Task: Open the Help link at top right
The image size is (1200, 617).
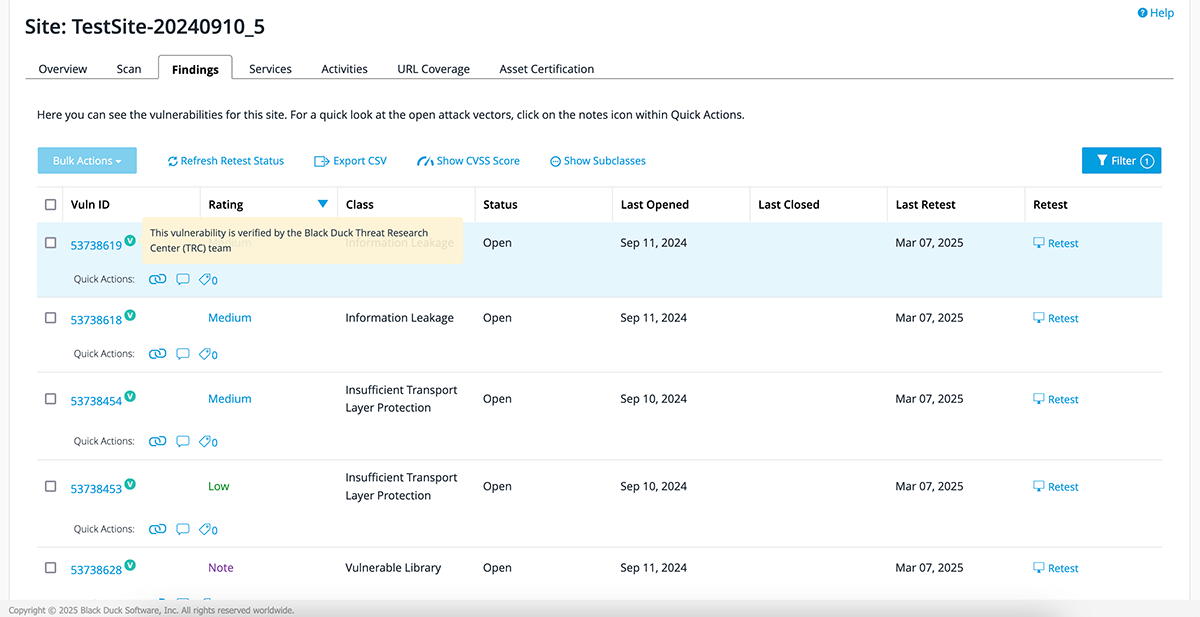Action: point(1156,12)
